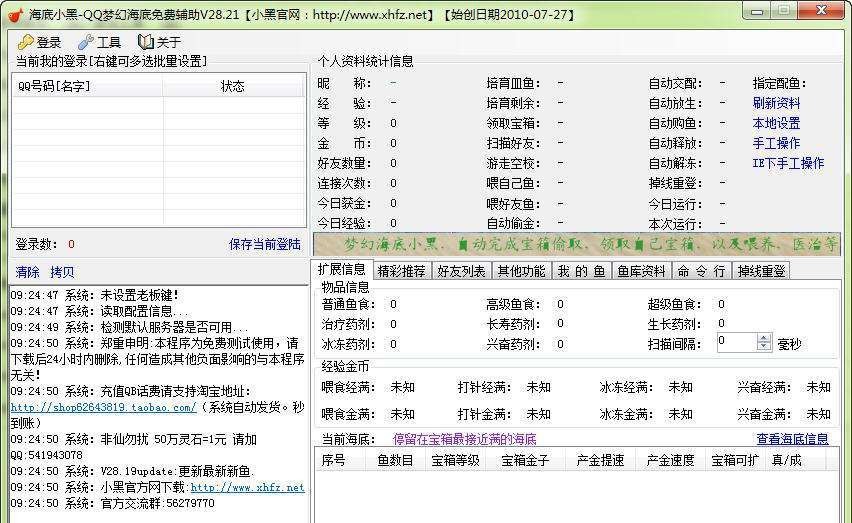Switch to the 精彩推荐 tab

pos(402,270)
